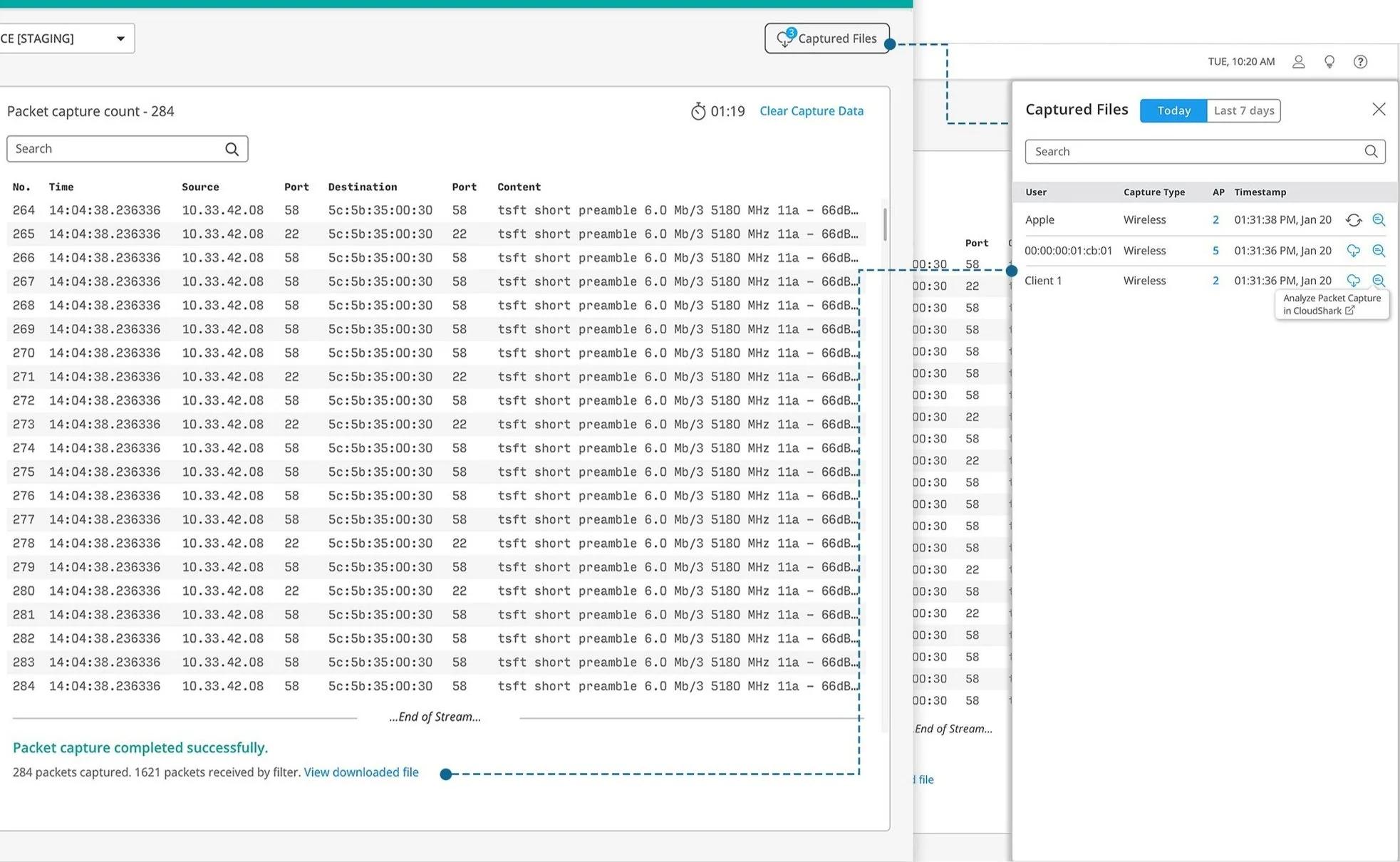Open View downloaded file link
The image size is (1400, 862).
361,772
